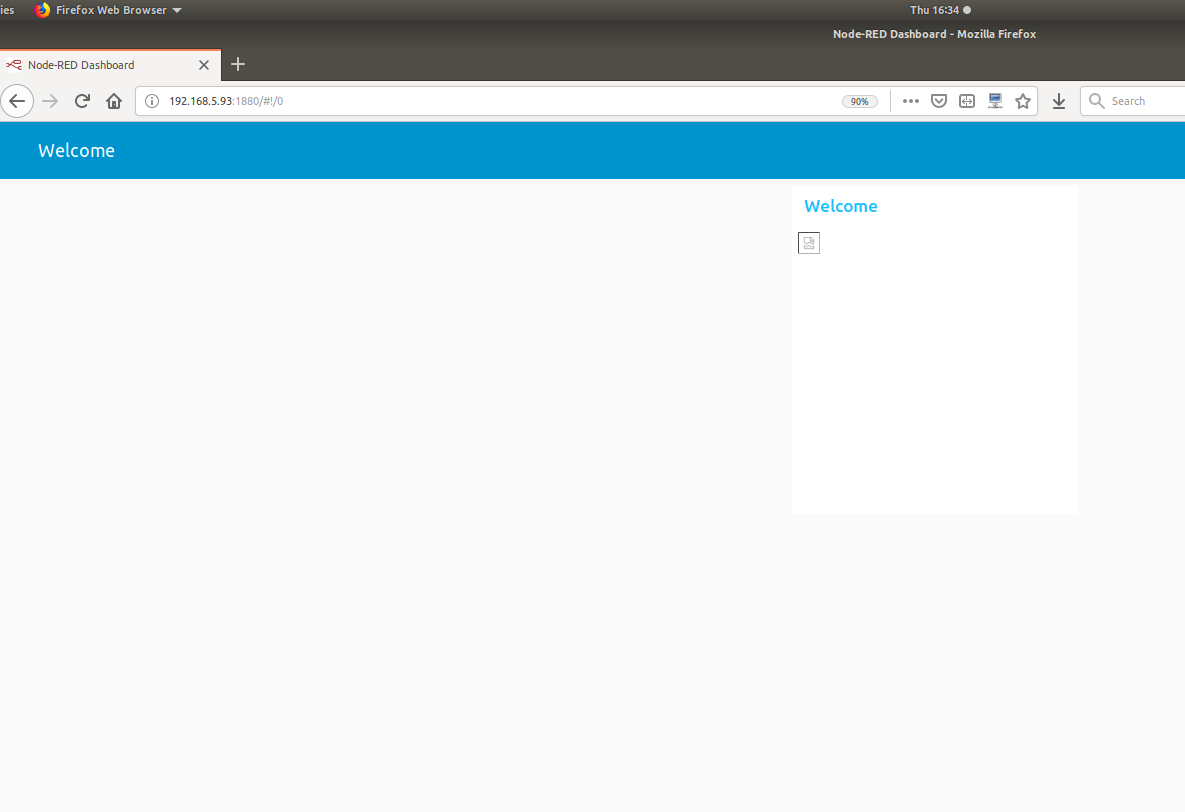Screen dimensions: 1185x812
Task: Click the monitor-shaped extension toolbar icon
Action: (x=994, y=101)
